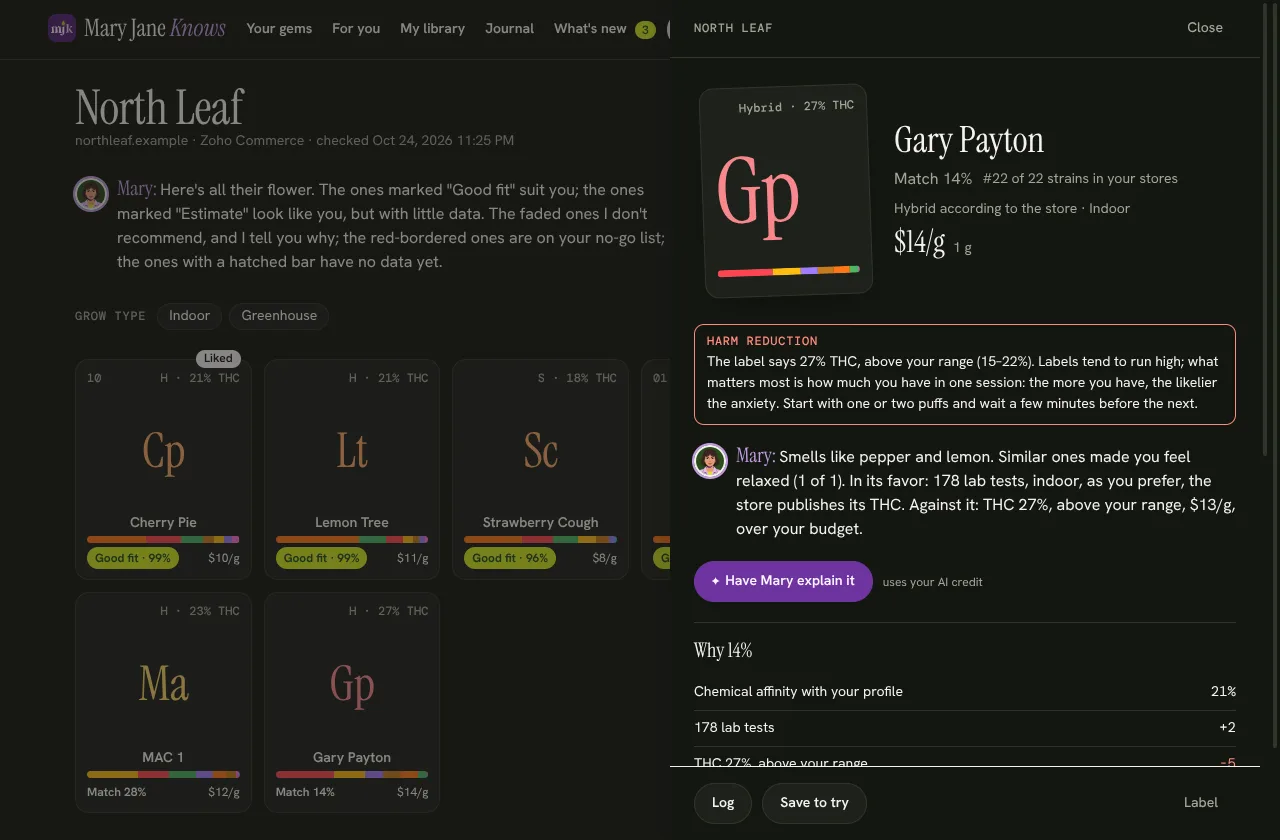Close the North Leaf strain panel
The width and height of the screenshot is (1280, 840).
pyautogui.click(x=1205, y=28)
